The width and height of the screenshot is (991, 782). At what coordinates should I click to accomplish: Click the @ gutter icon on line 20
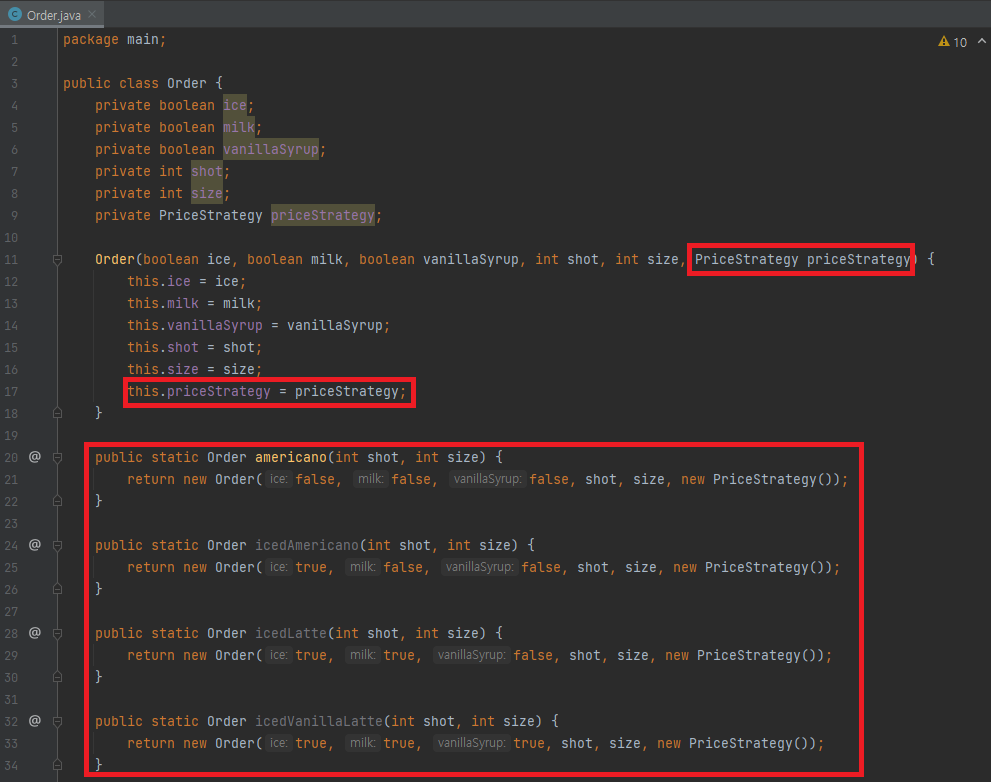pyautogui.click(x=35, y=456)
